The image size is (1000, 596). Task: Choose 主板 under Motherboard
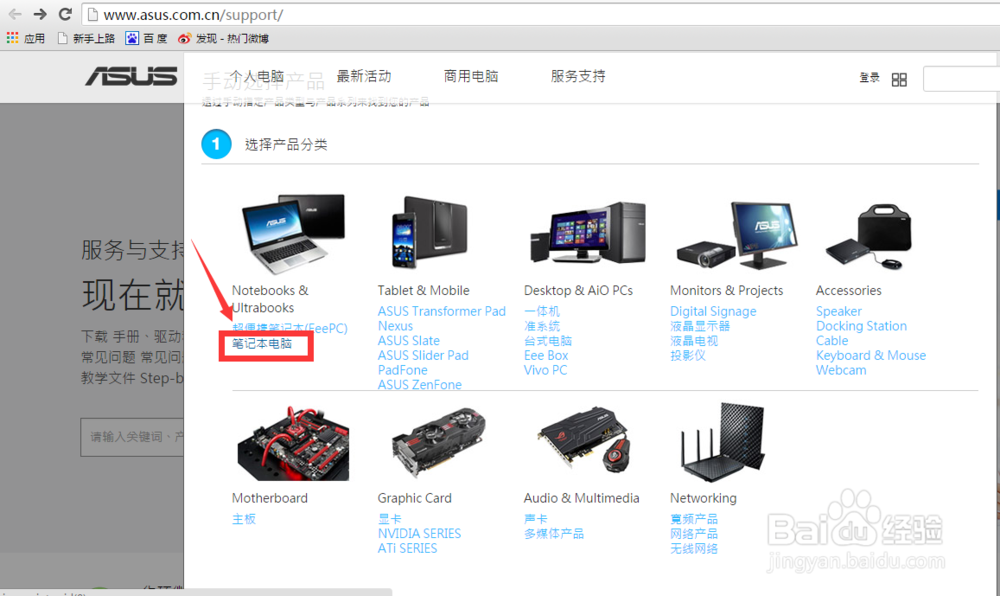coord(244,519)
